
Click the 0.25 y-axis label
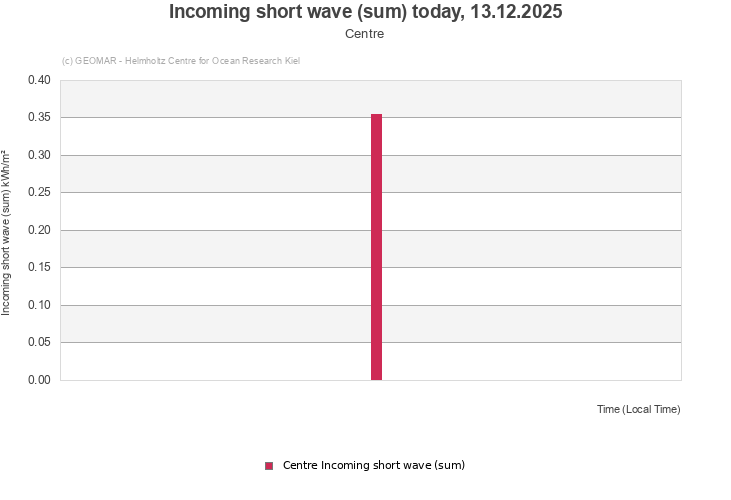pos(39,193)
